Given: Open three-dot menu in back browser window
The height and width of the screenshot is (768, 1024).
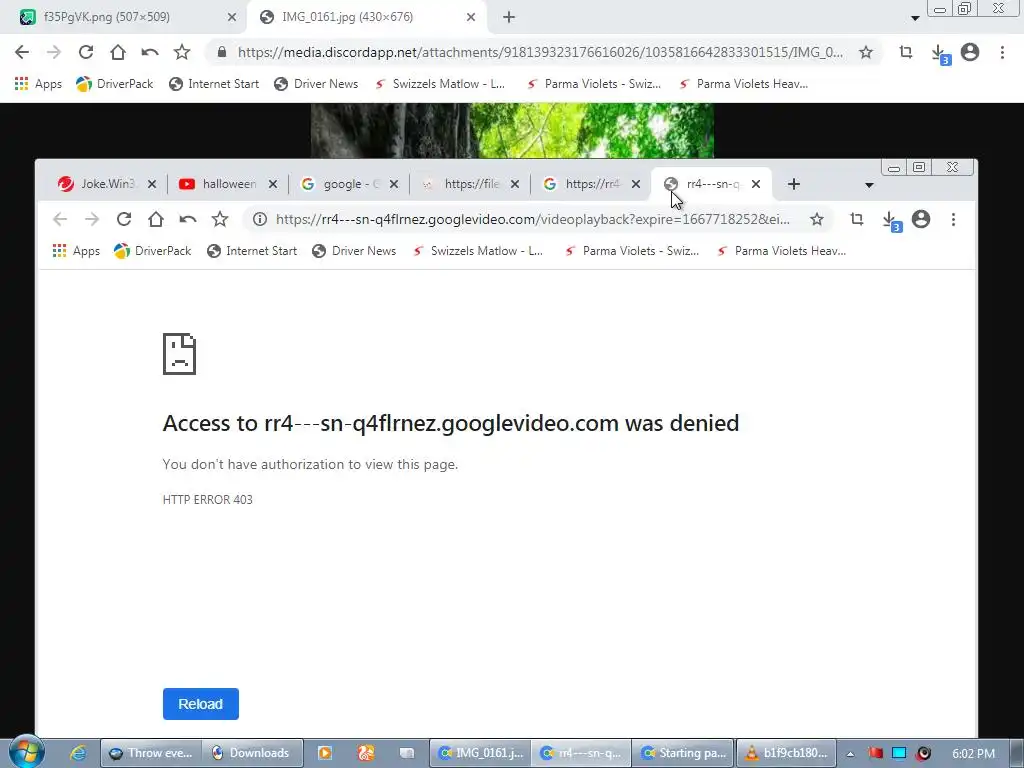Looking at the screenshot, I should click(x=1002, y=52).
